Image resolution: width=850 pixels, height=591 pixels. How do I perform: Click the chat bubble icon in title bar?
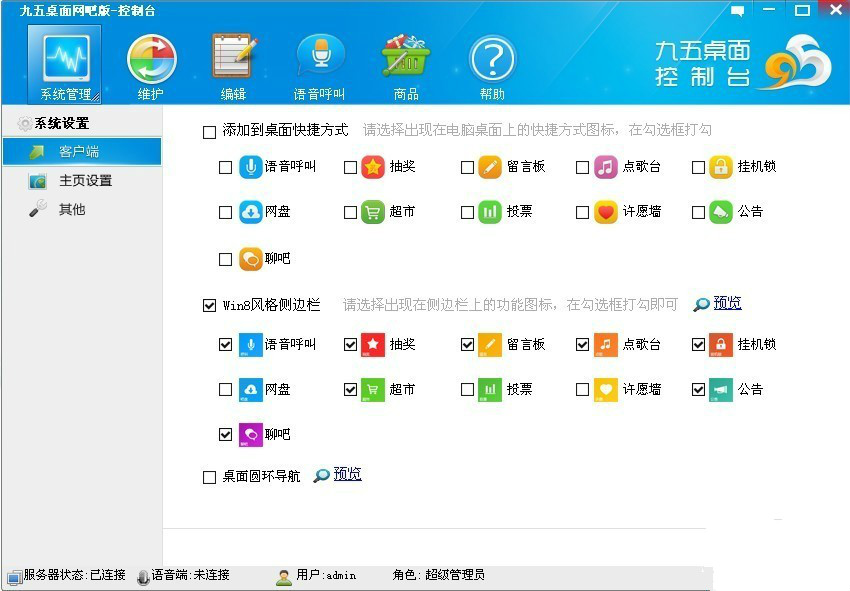pyautogui.click(x=736, y=9)
